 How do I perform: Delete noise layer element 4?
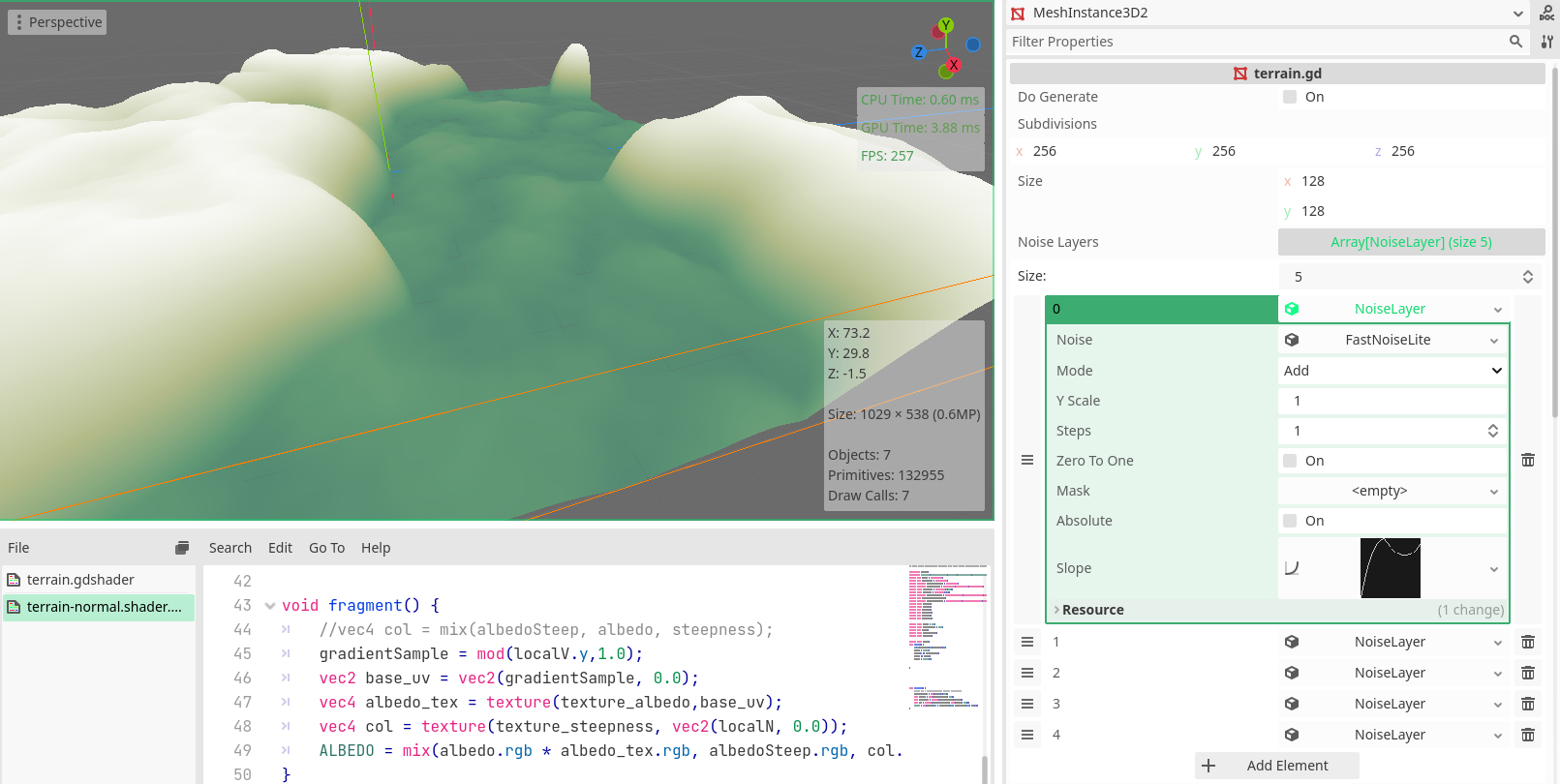[1528, 735]
